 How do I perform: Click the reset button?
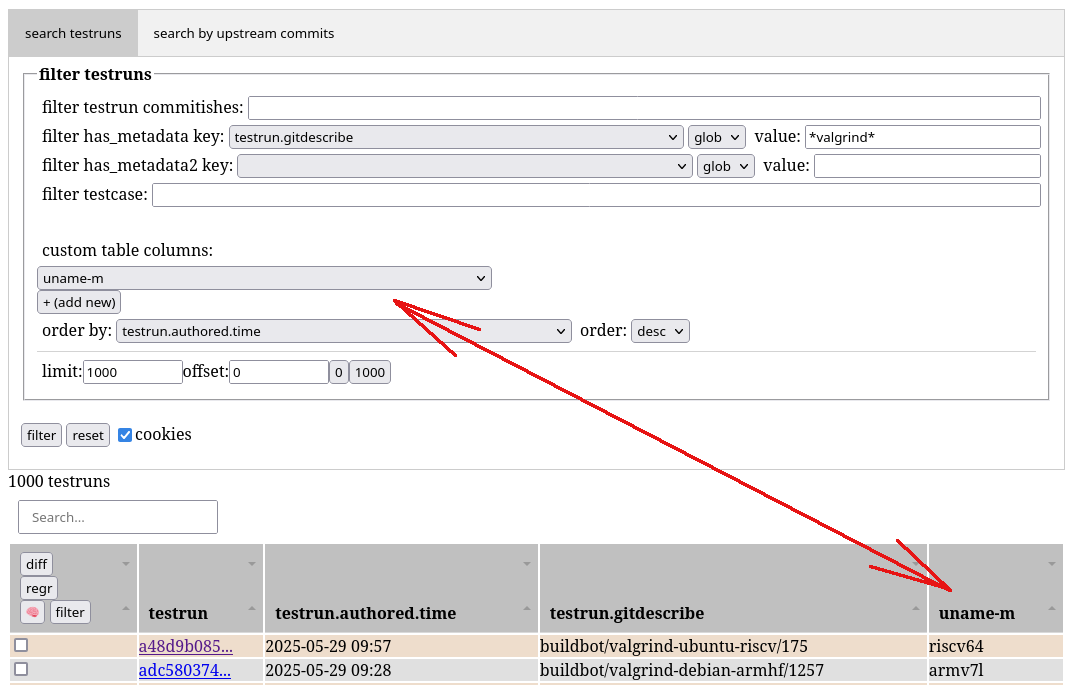[x=88, y=435]
